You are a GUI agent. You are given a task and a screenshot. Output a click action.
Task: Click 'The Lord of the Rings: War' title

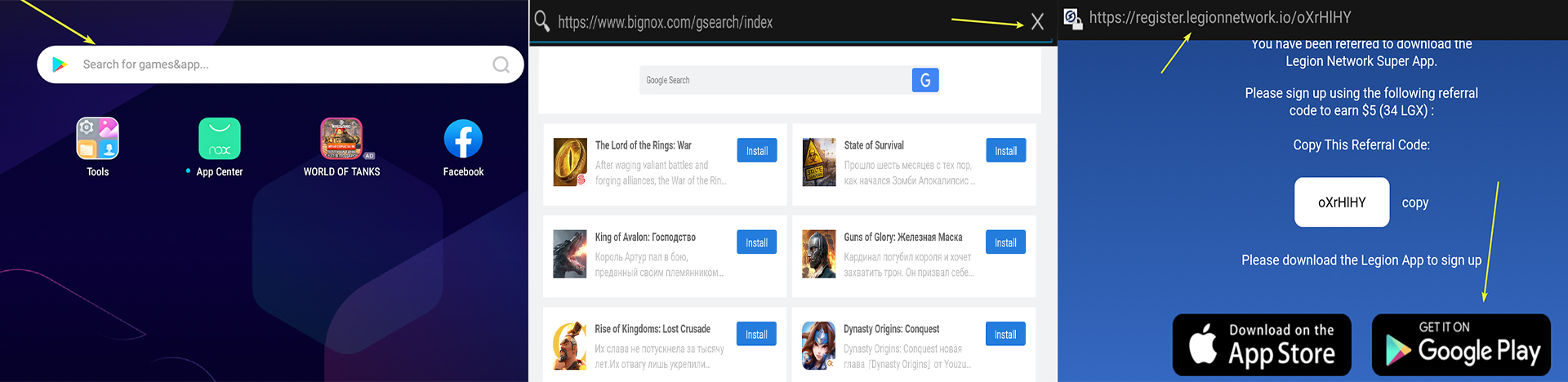point(643,145)
